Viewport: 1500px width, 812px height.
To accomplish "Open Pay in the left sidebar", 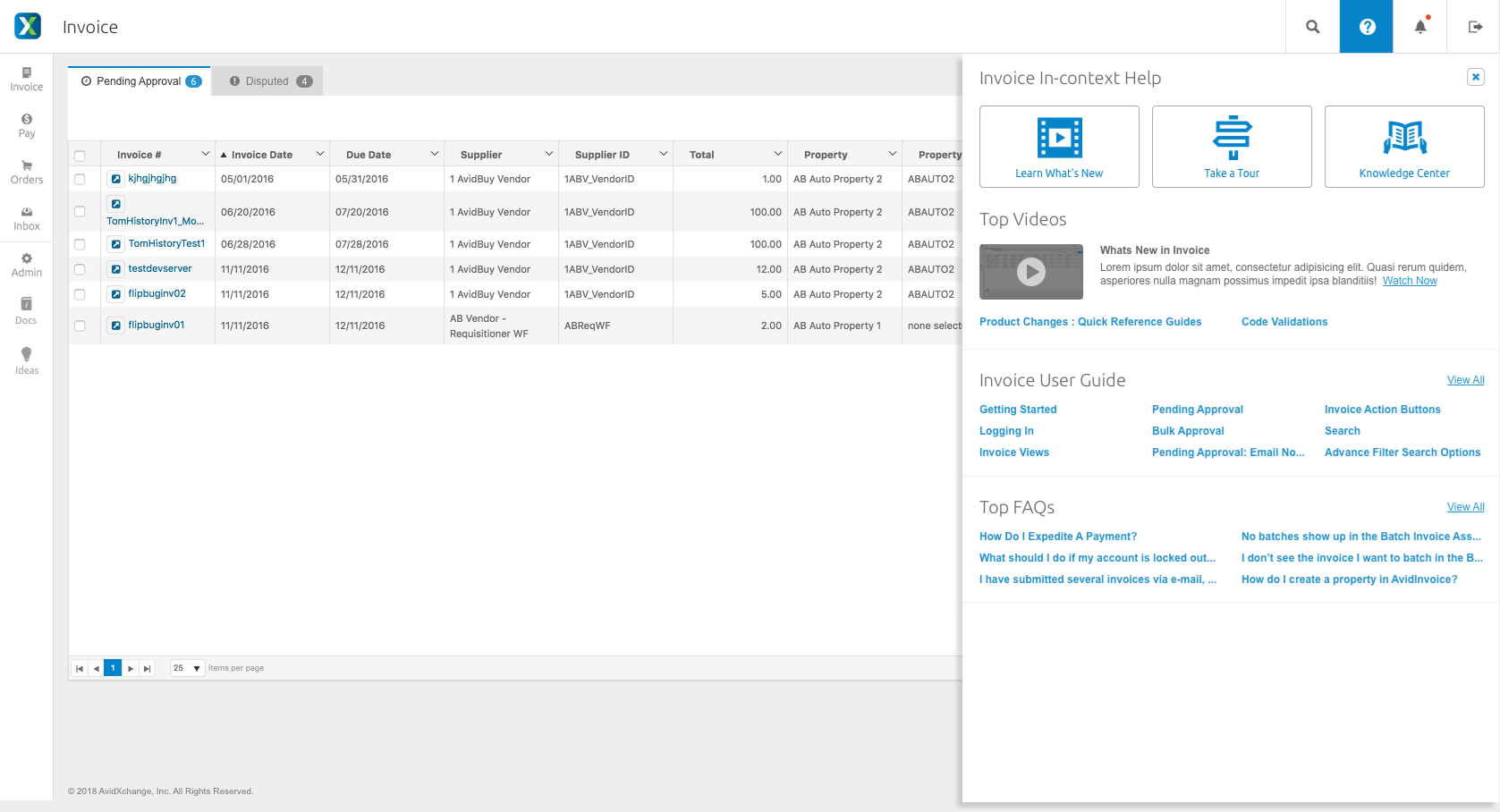I will pos(27,125).
